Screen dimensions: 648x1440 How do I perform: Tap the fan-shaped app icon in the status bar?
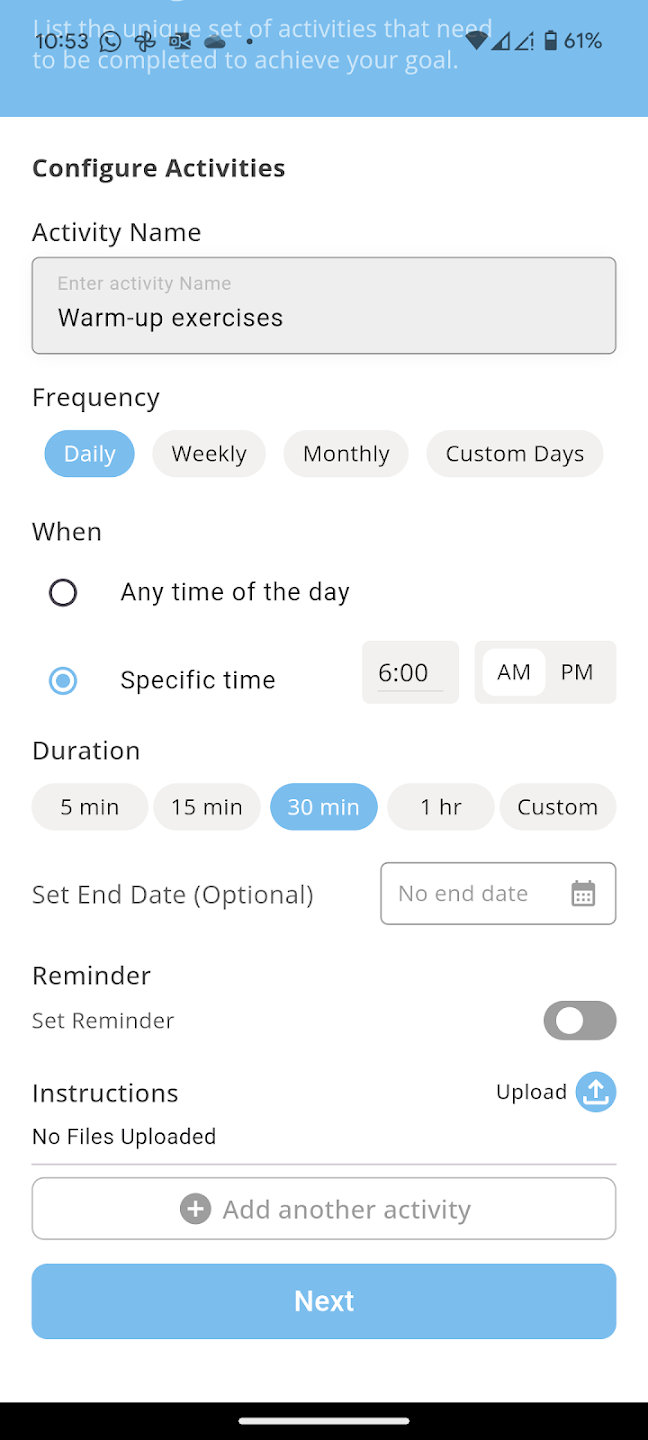(144, 41)
